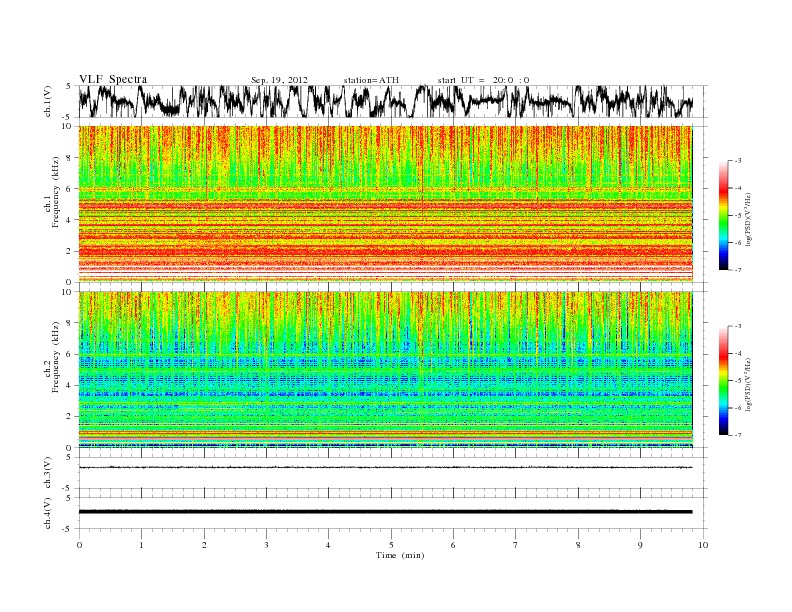Click the '8' kHz tick on ch.2 spectrogram
The width and height of the screenshot is (792, 612).
coord(70,323)
